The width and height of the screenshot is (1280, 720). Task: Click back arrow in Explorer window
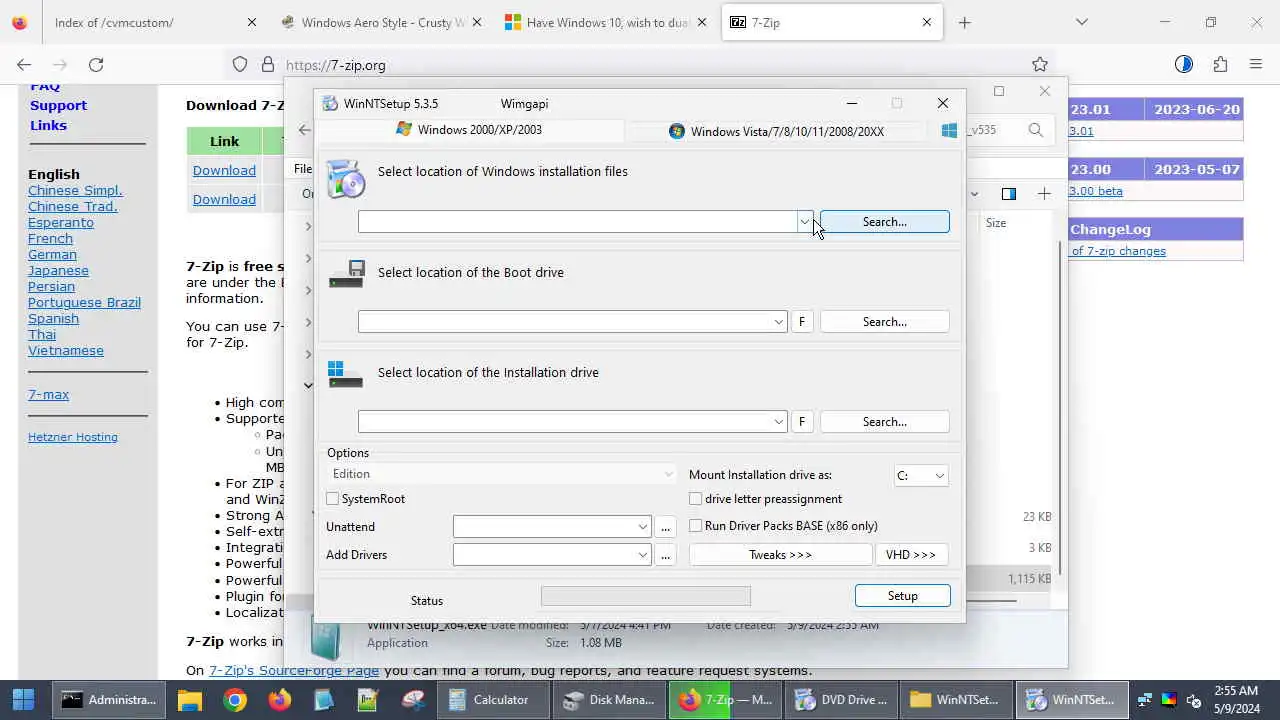coord(304,130)
